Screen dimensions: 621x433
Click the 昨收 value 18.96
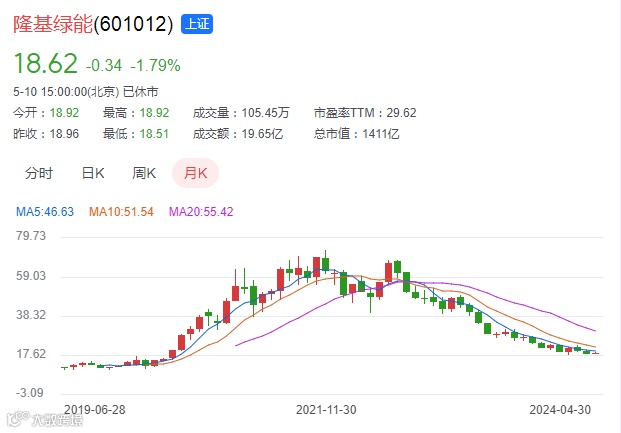(x=64, y=134)
